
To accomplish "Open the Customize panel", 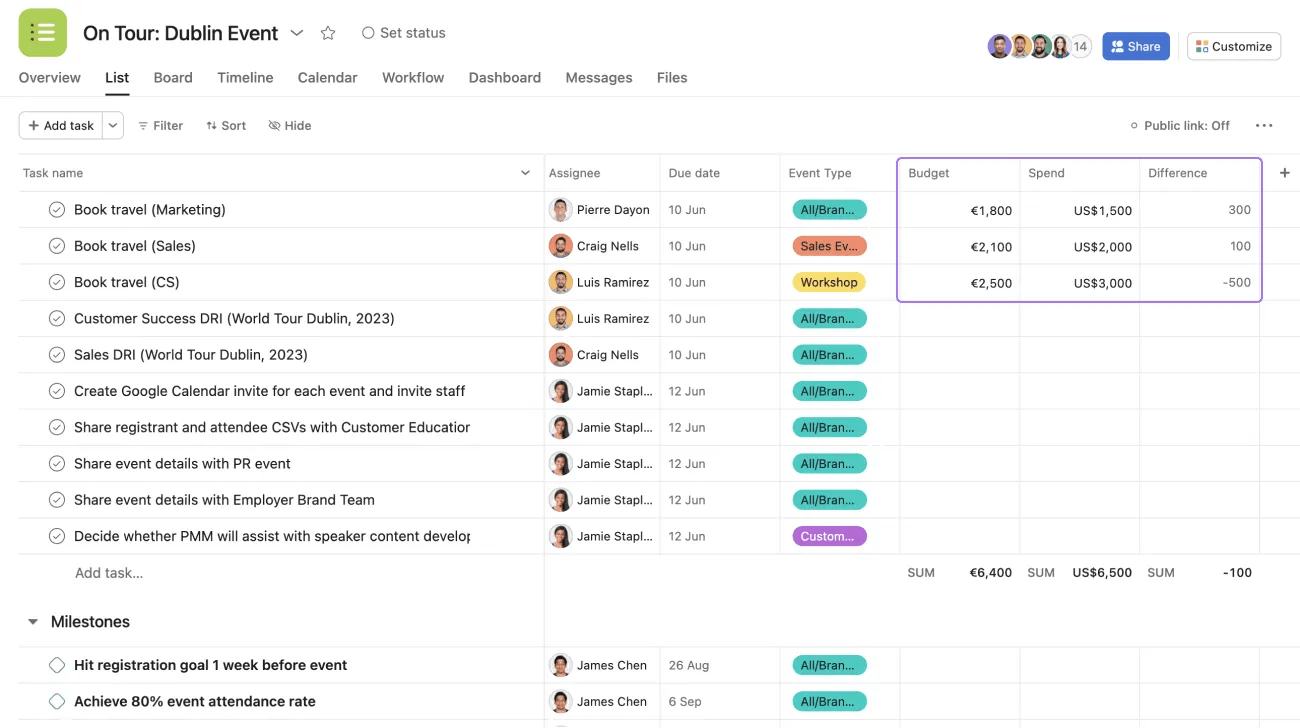I will pos(1233,46).
